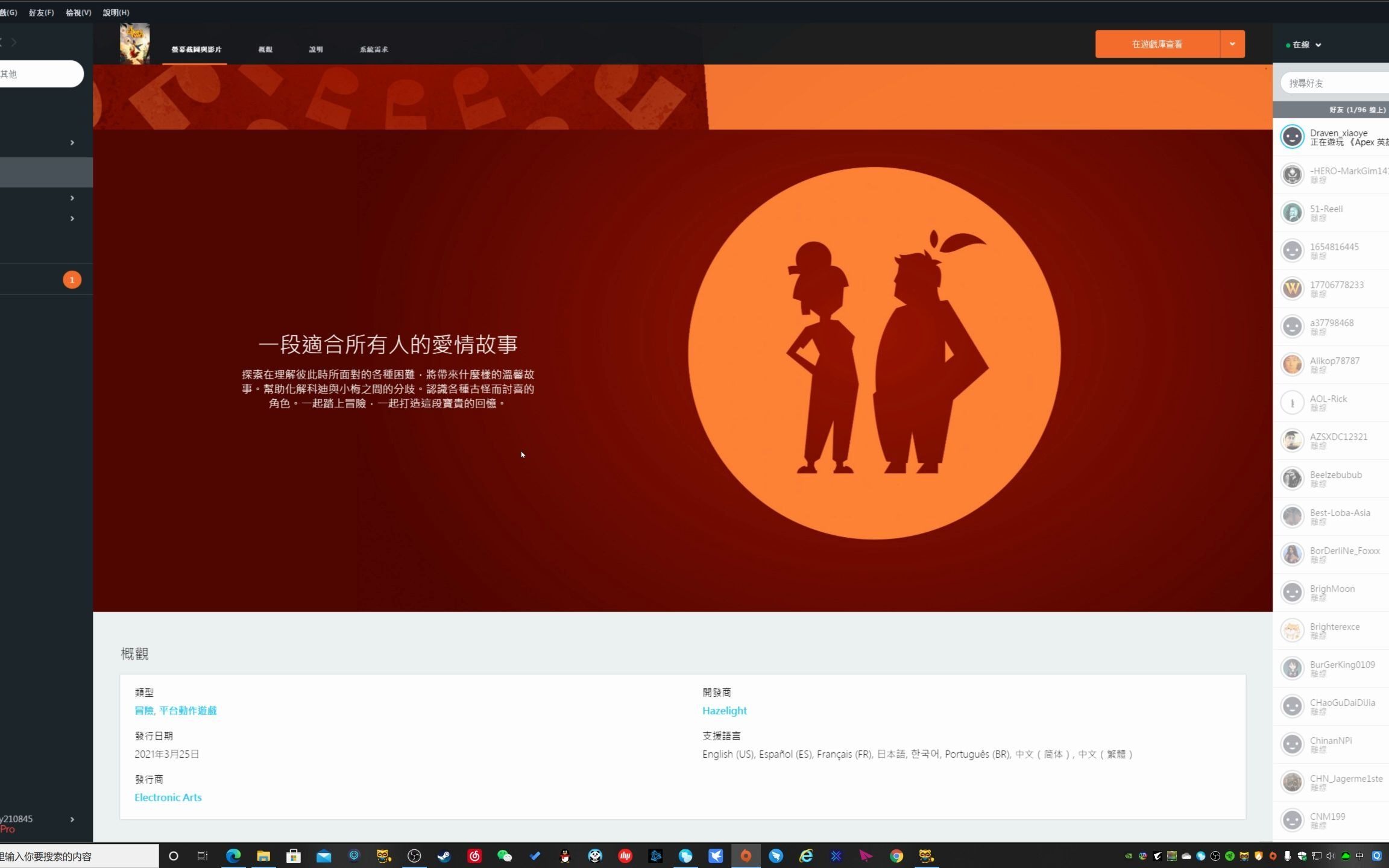Open Steam from the taskbar
1389x868 pixels.
444,856
